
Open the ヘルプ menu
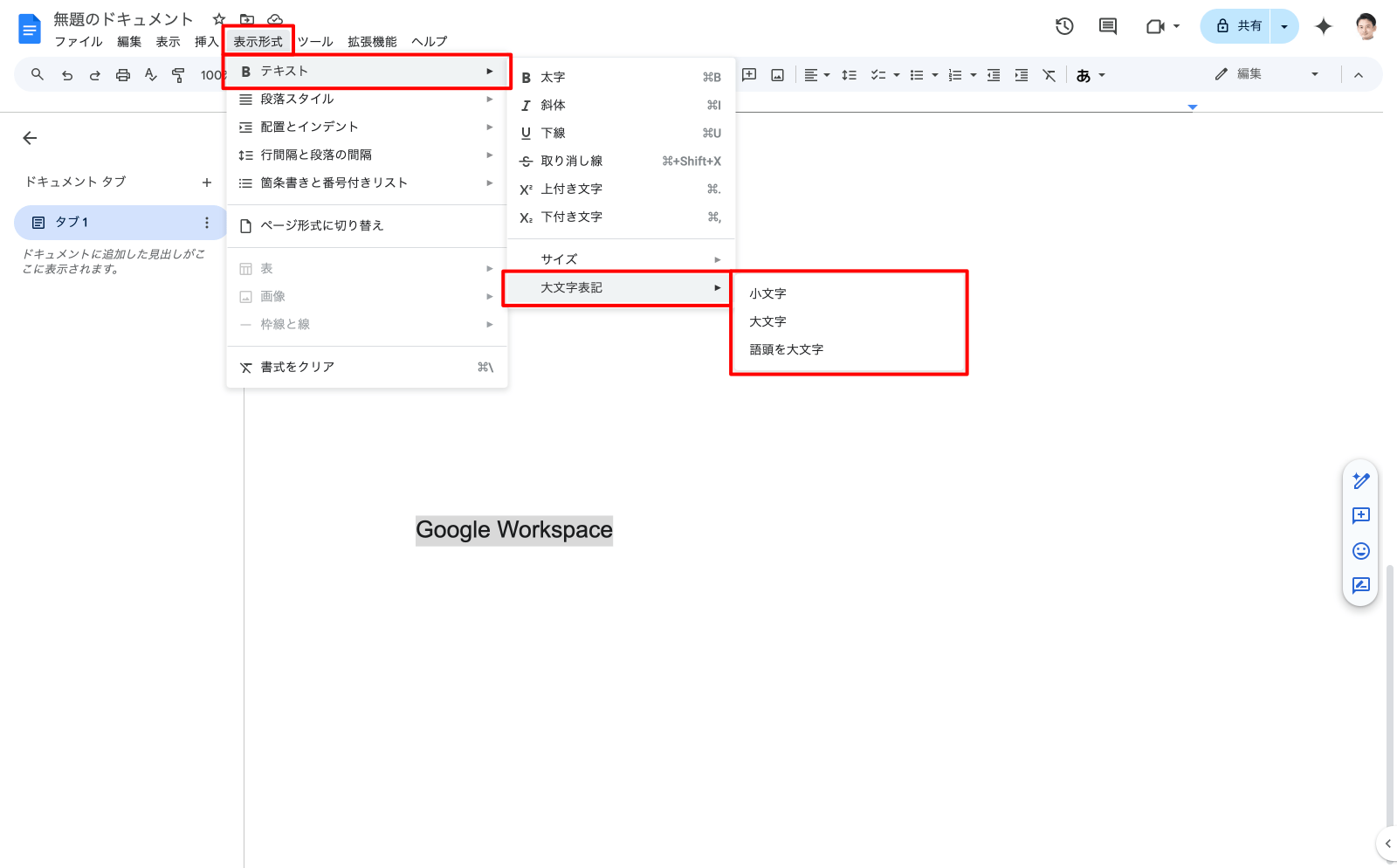click(430, 42)
